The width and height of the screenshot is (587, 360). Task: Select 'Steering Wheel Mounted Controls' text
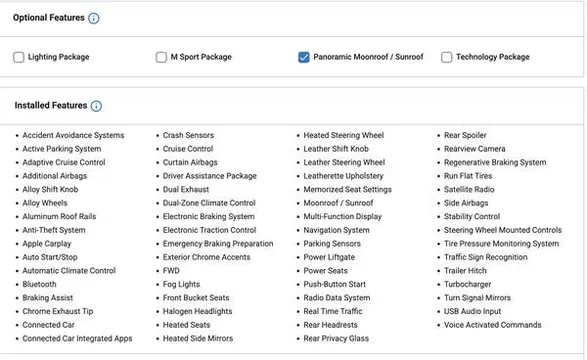tap(503, 230)
